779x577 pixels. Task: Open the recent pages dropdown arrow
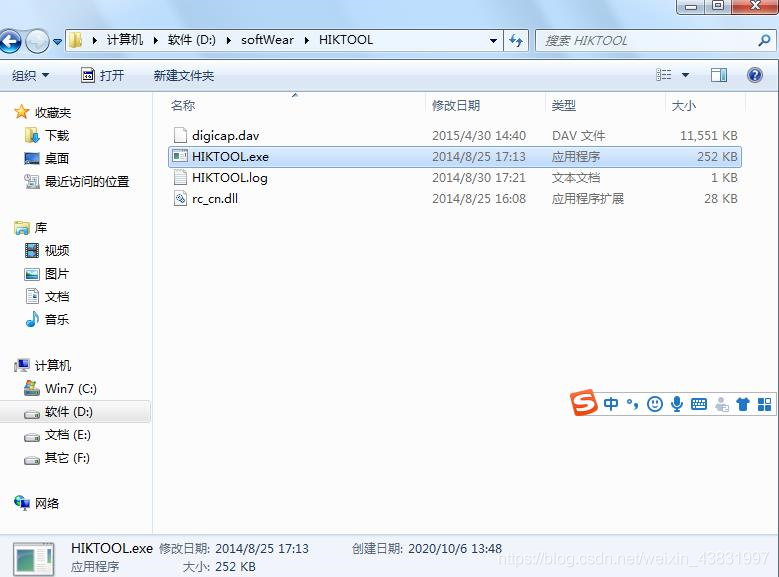pyautogui.click(x=57, y=42)
